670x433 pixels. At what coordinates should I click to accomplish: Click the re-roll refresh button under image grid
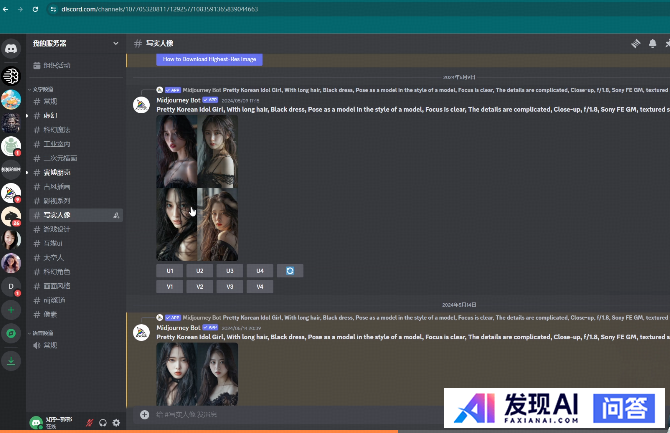coord(289,271)
